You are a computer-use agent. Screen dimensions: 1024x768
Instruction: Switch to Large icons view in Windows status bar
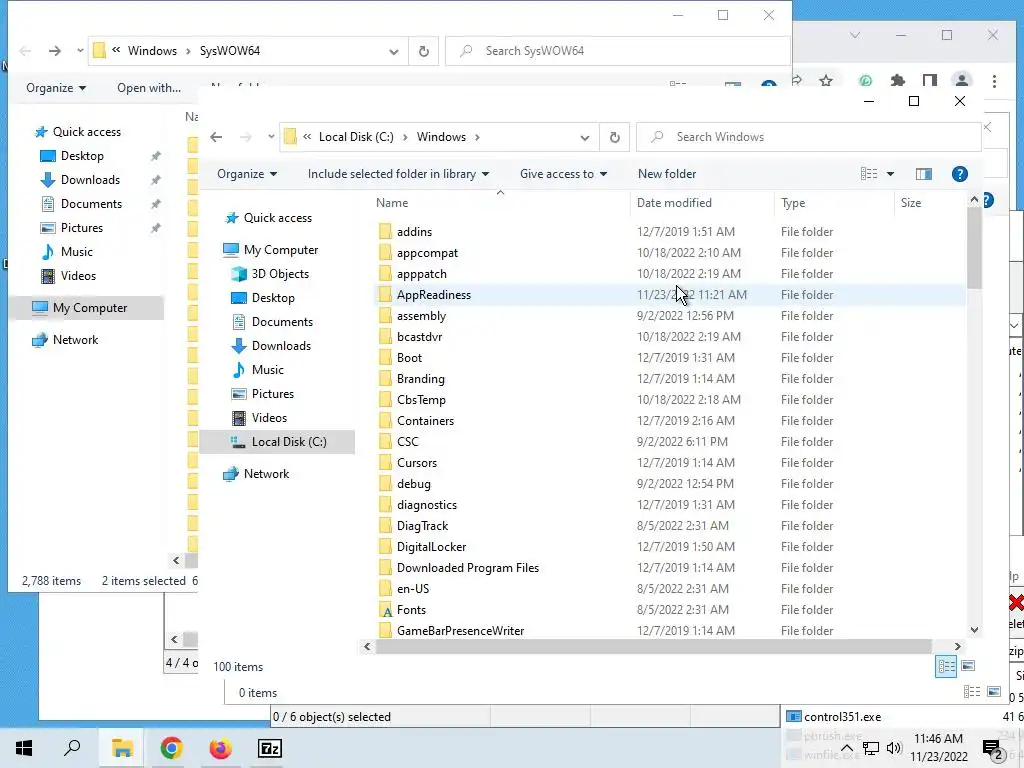(x=968, y=666)
